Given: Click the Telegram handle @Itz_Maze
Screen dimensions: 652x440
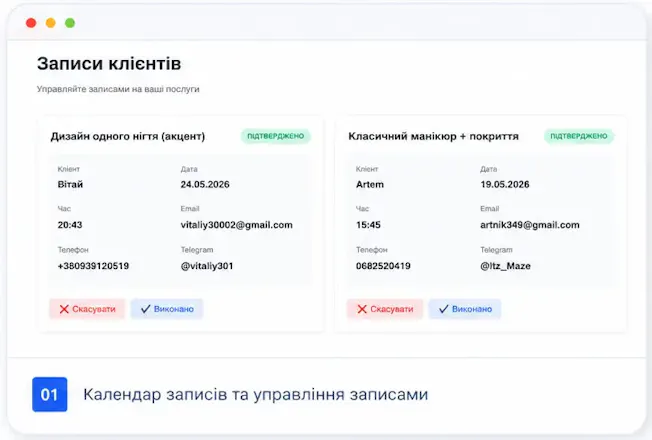Looking at the screenshot, I should pos(505,266).
